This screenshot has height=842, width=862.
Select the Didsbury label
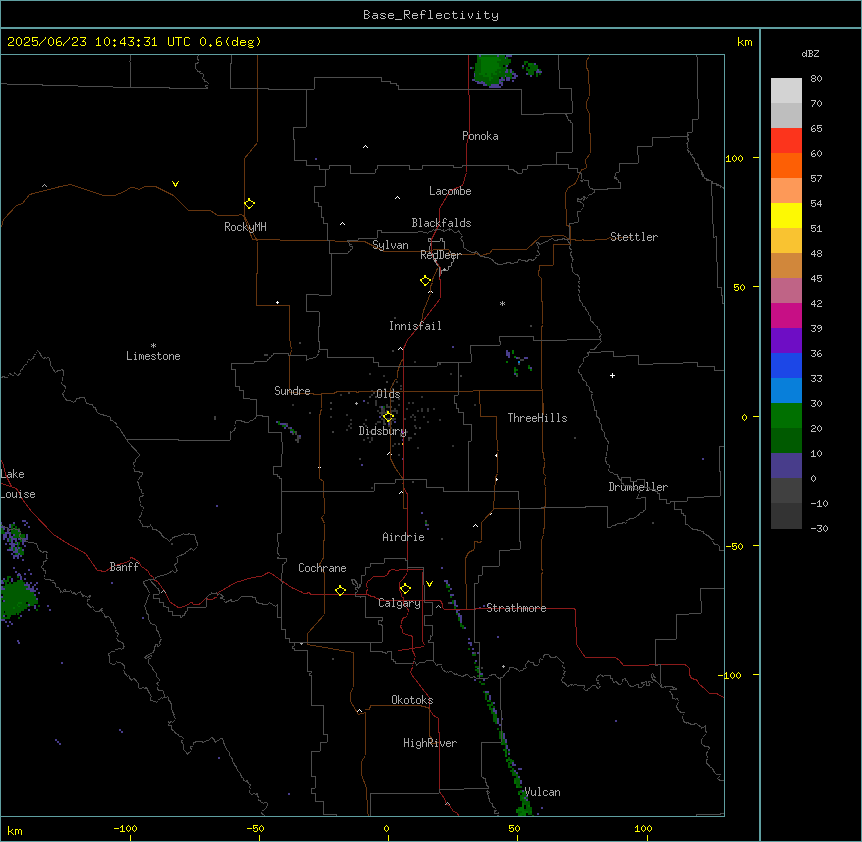382,431
